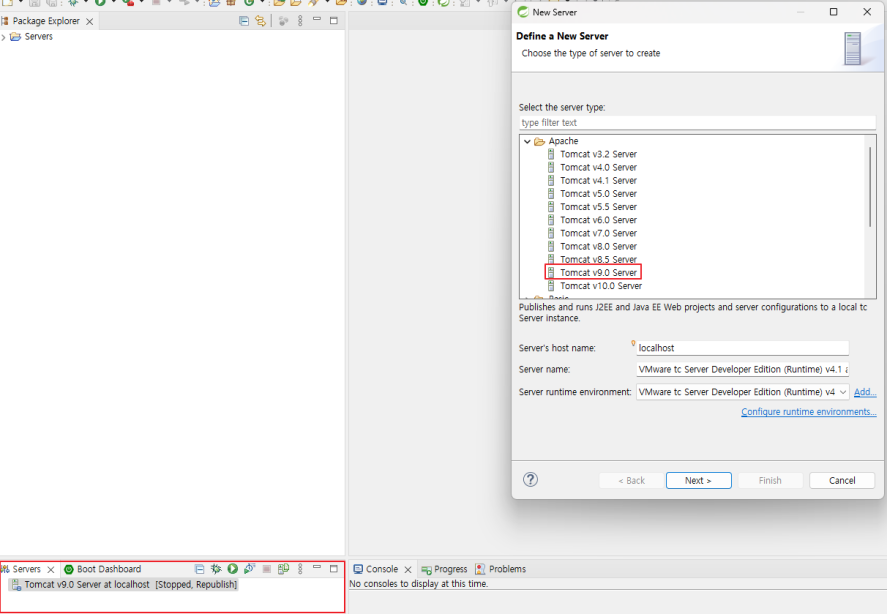
Task: Minimize the Servers view
Action: point(317,567)
